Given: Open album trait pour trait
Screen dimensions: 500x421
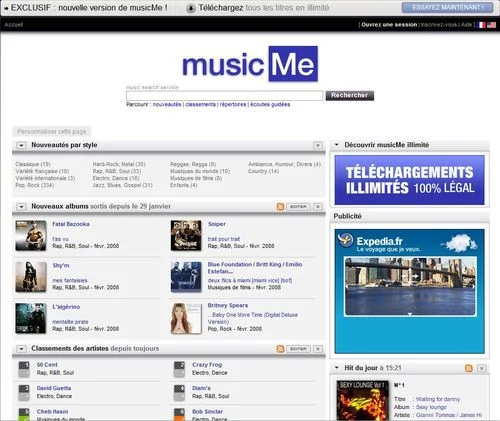Looking at the screenshot, I should (224, 239).
